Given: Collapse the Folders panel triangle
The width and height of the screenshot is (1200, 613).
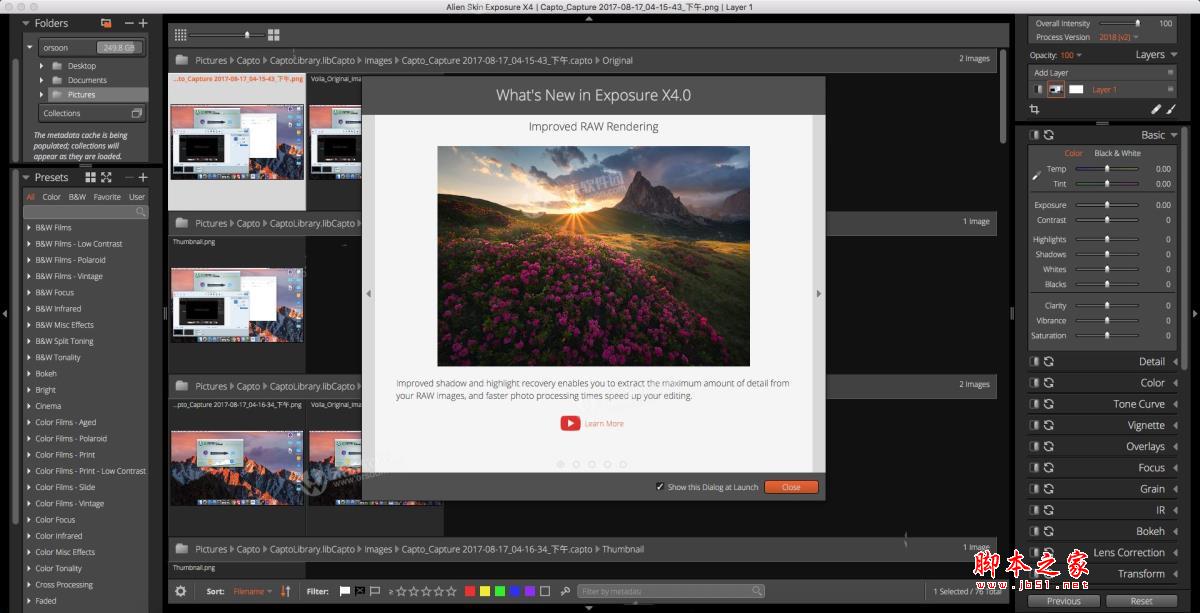Looking at the screenshot, I should [27, 22].
